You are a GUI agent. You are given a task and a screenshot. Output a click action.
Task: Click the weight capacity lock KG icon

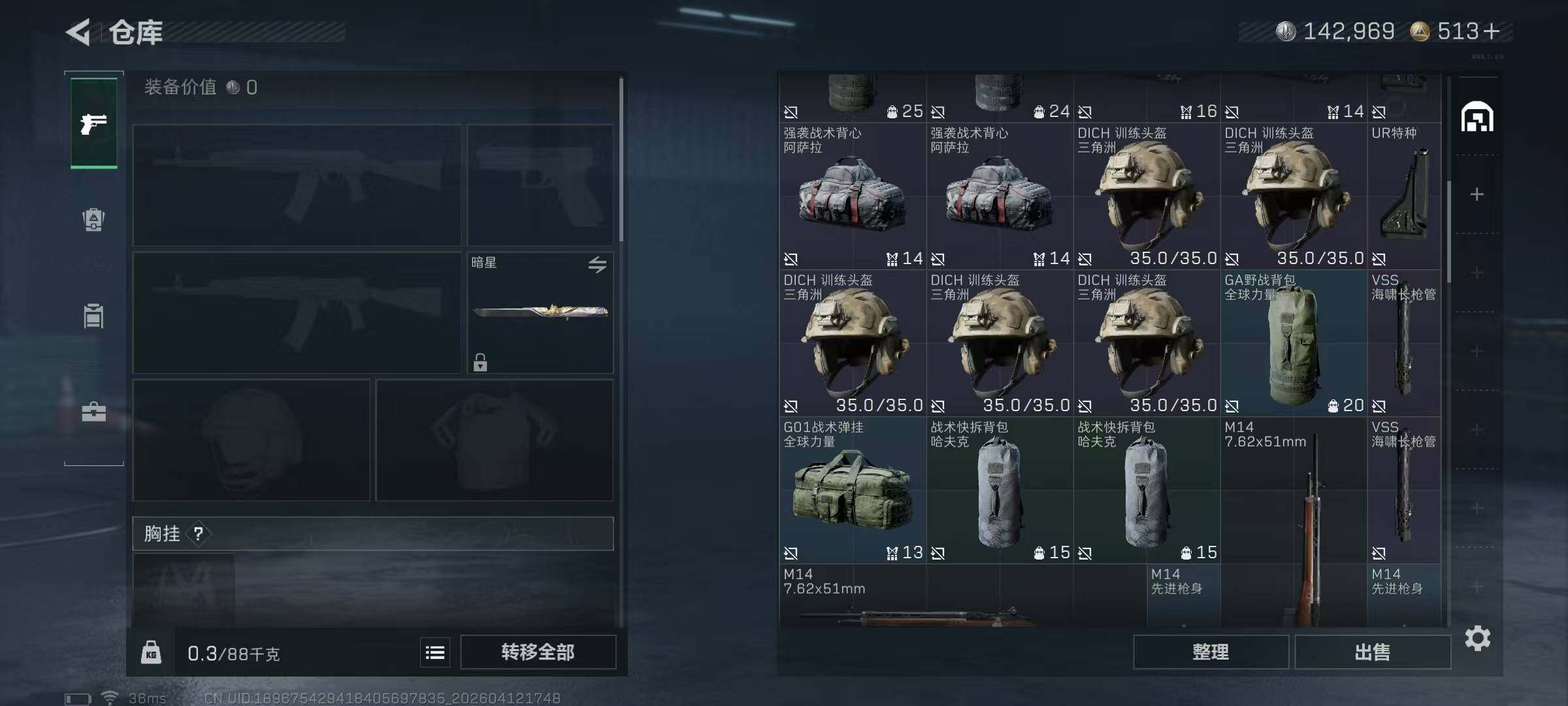pos(151,652)
